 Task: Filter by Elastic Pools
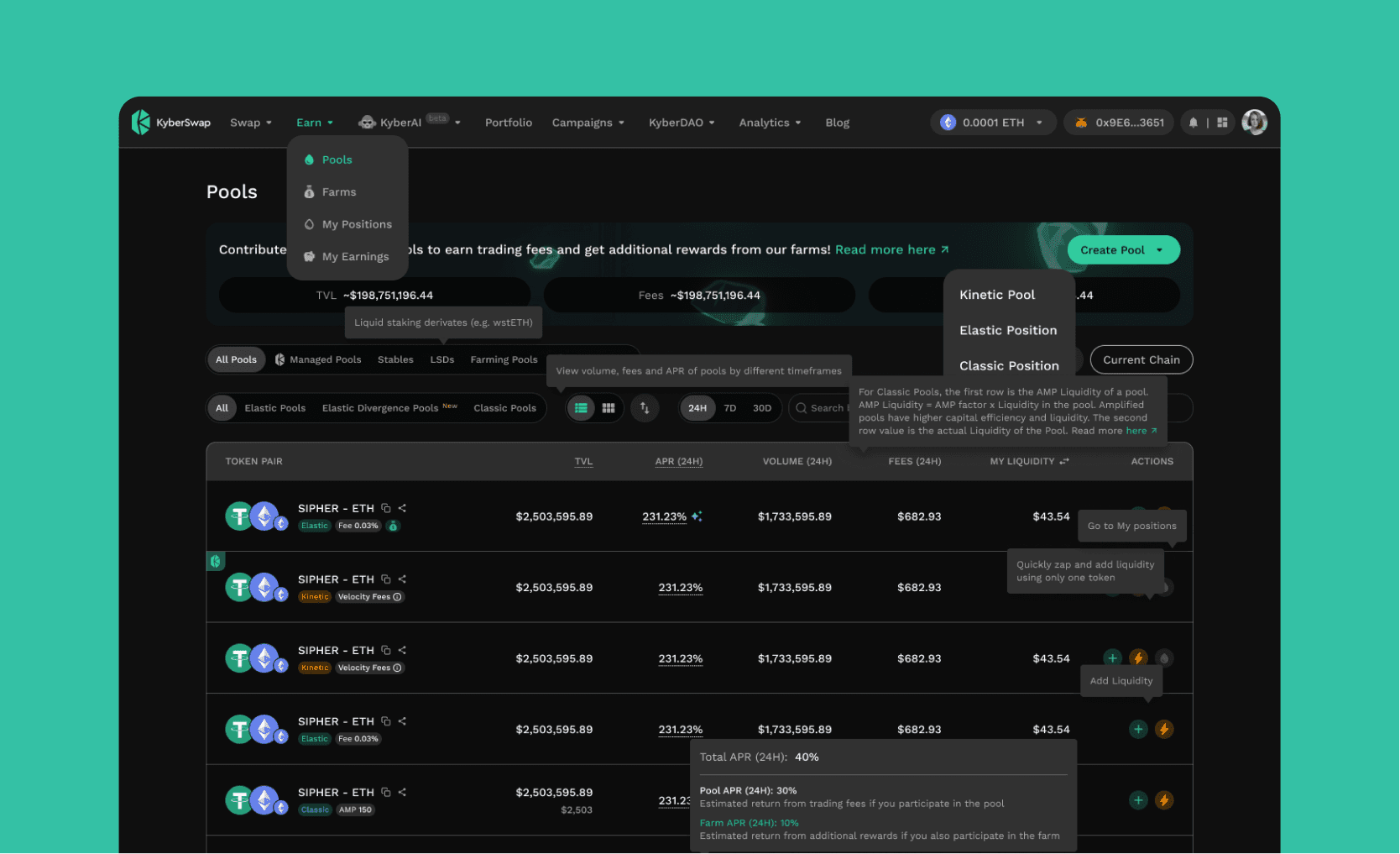275,408
